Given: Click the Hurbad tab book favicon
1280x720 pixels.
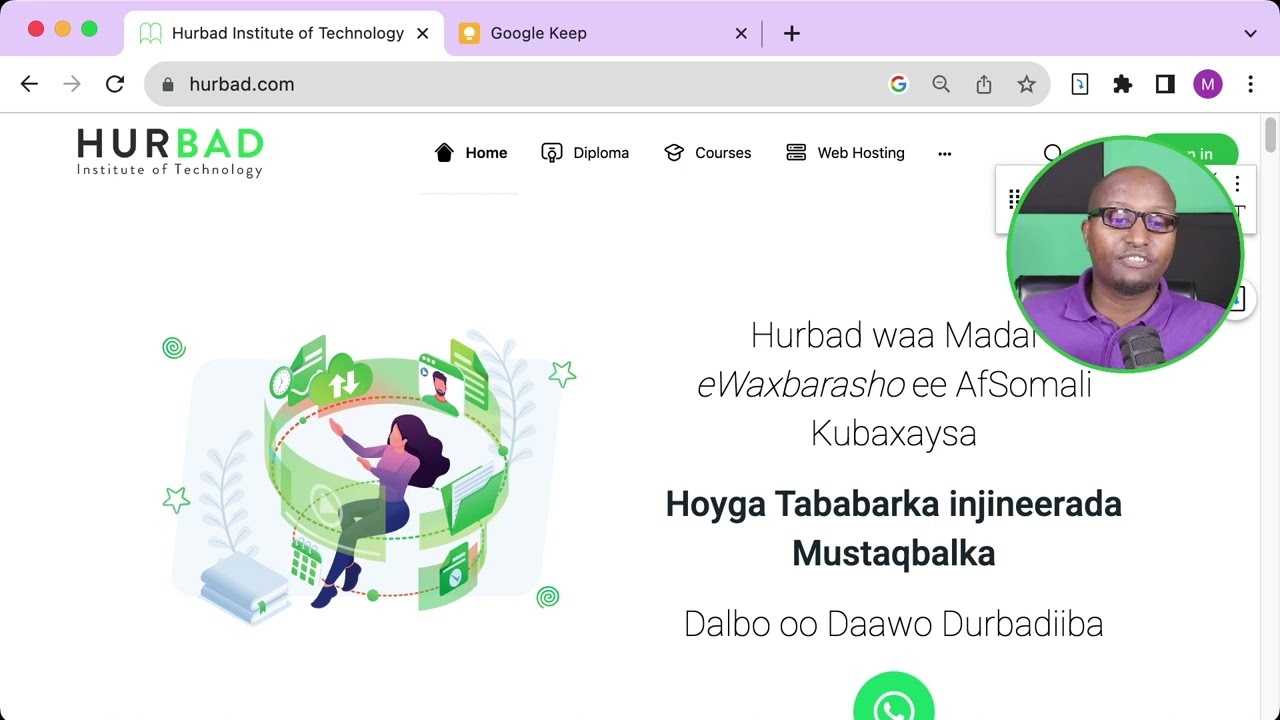Looking at the screenshot, I should (x=150, y=33).
